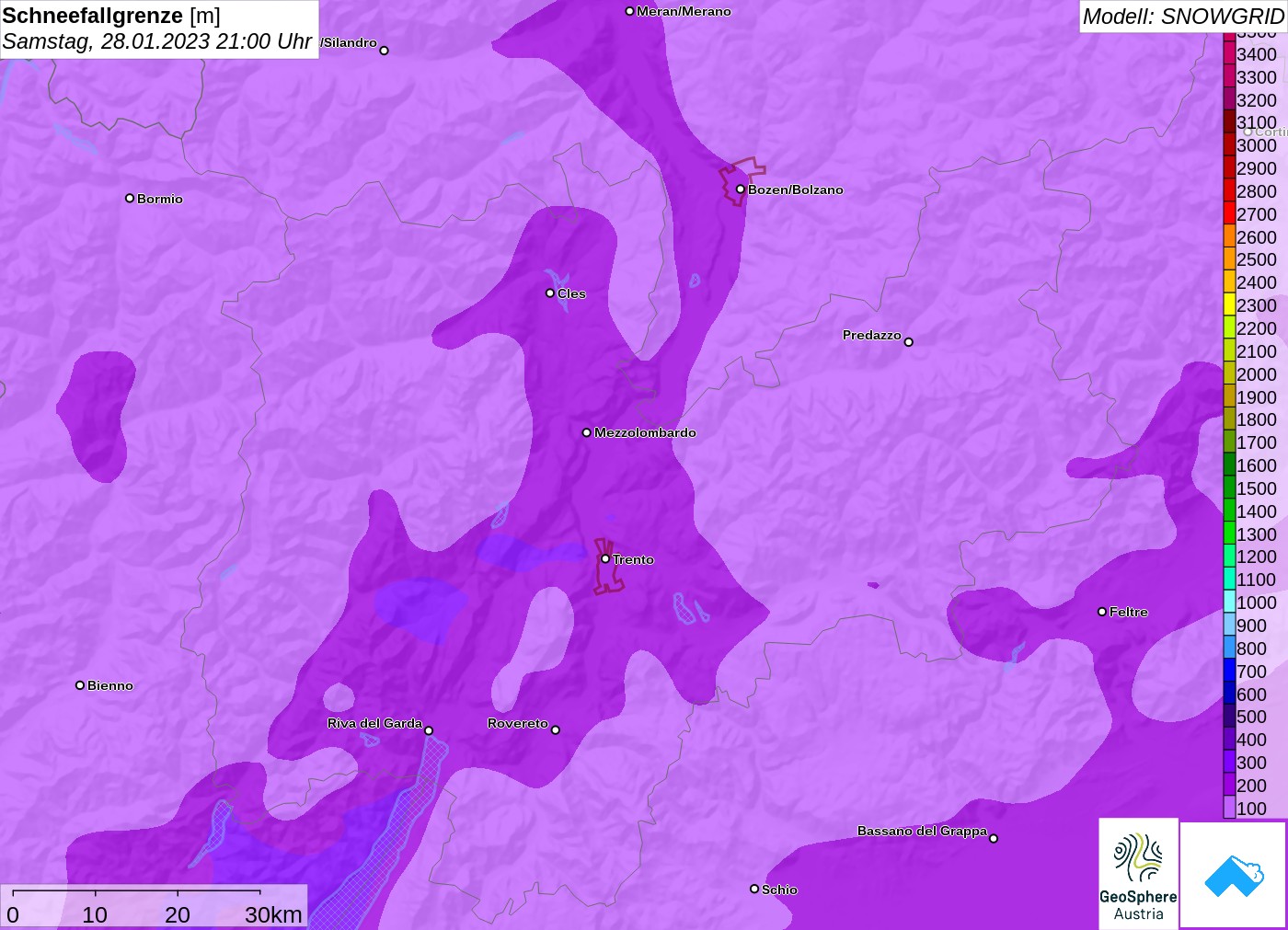
Task: Click the Meran/Merano city marker
Action: [629, 11]
